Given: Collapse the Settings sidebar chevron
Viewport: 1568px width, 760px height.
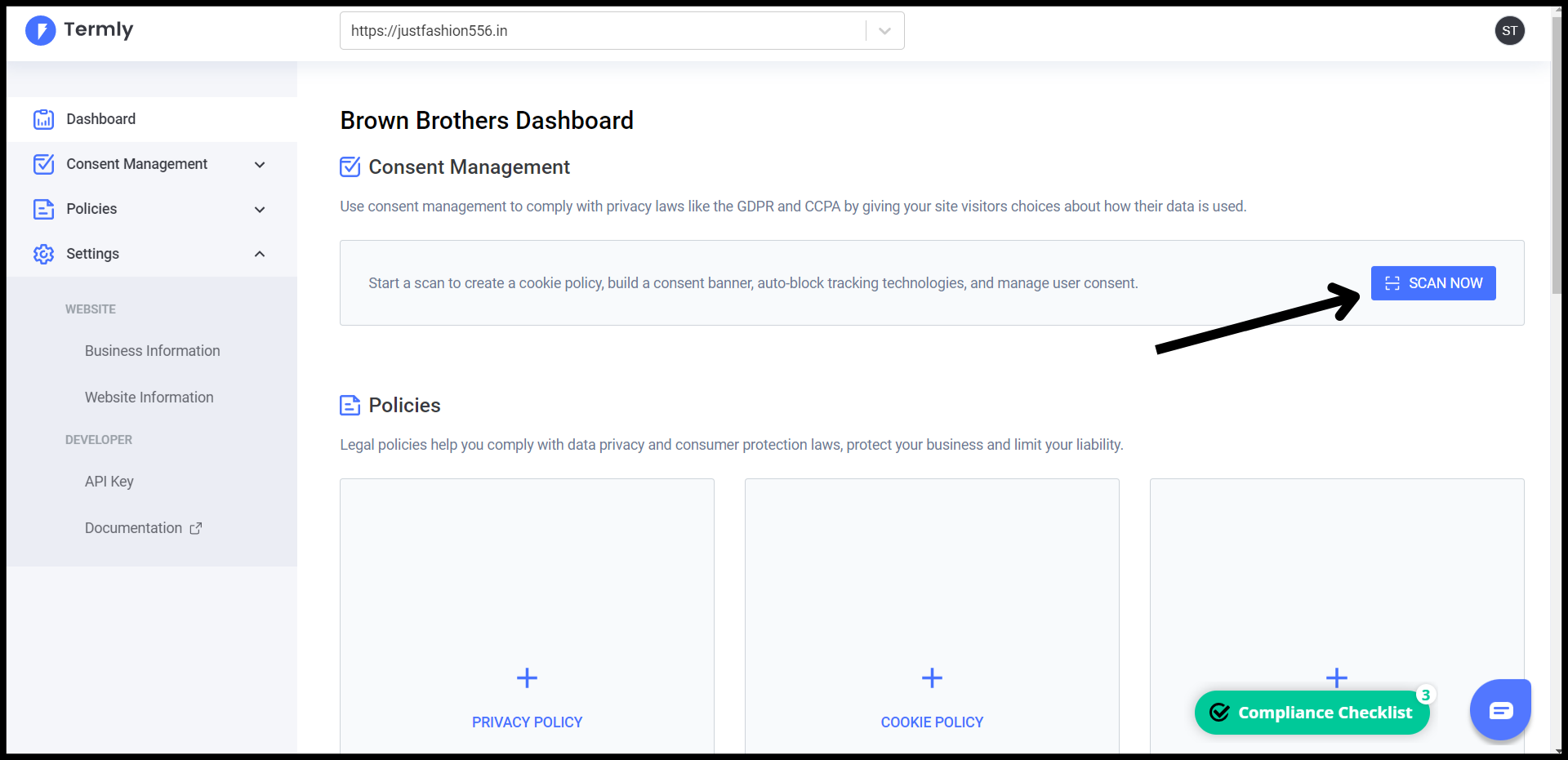Looking at the screenshot, I should pyautogui.click(x=260, y=254).
